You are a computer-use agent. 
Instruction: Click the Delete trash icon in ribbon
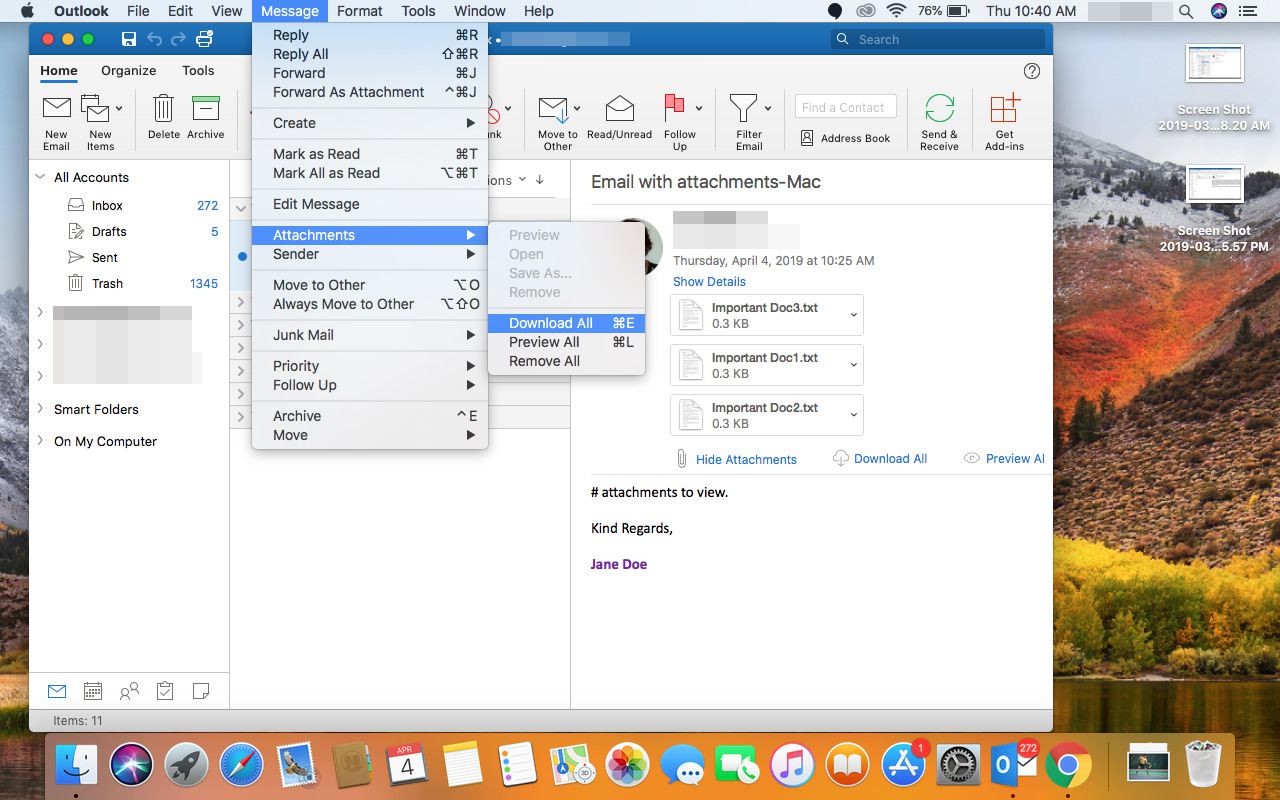pyautogui.click(x=163, y=109)
